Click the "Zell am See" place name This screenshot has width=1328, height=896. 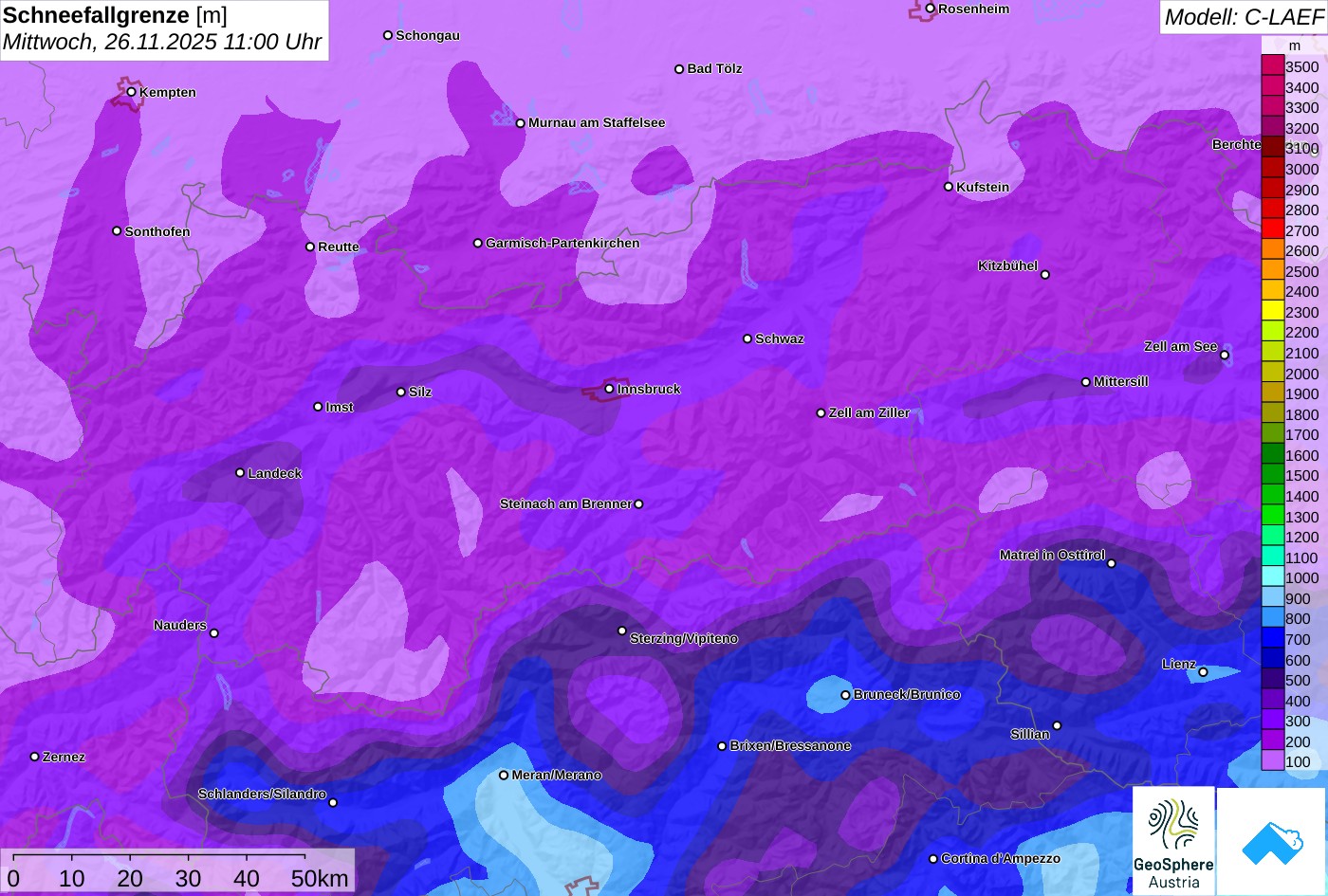1180,346
